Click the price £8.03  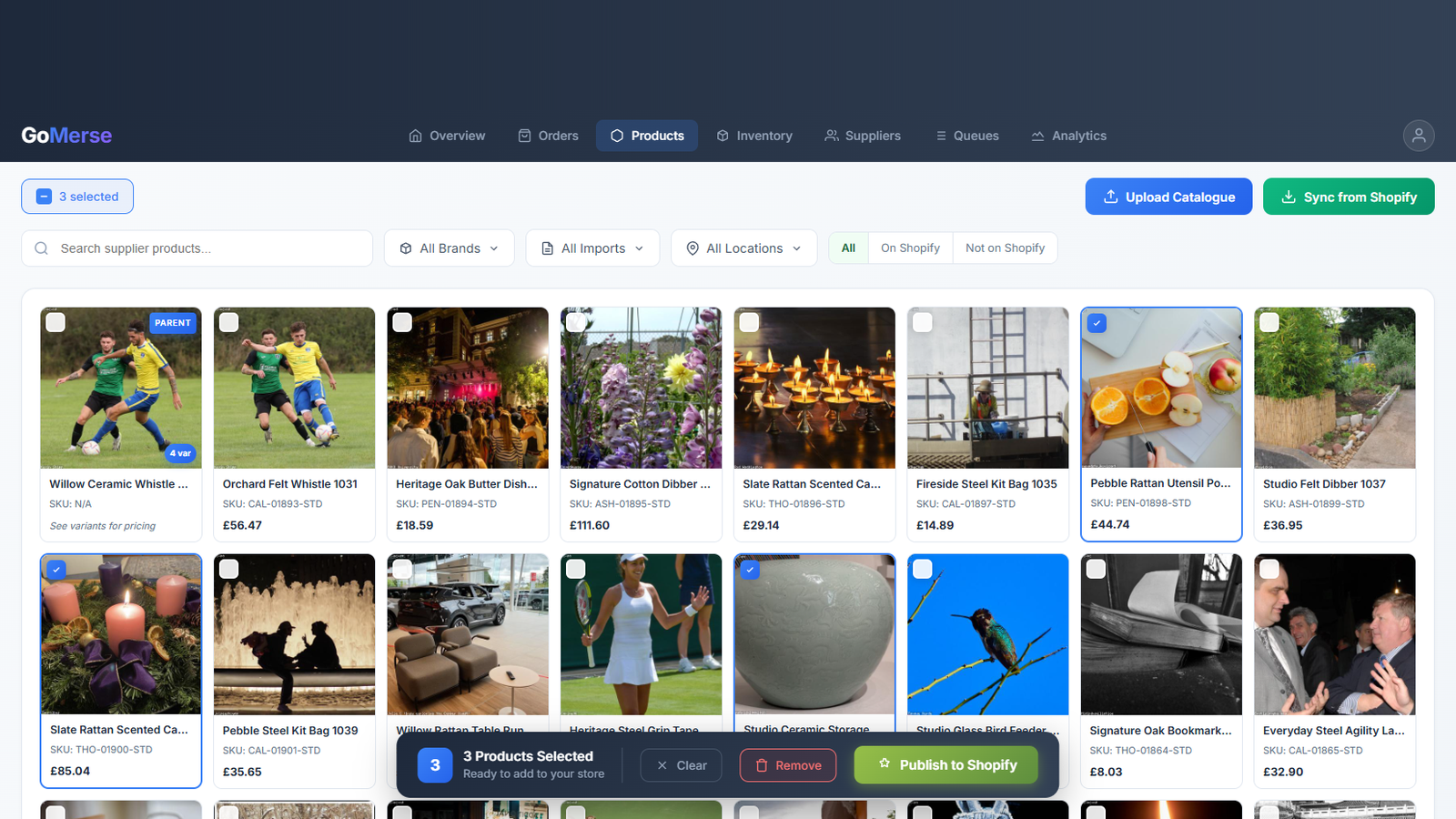(x=1107, y=772)
